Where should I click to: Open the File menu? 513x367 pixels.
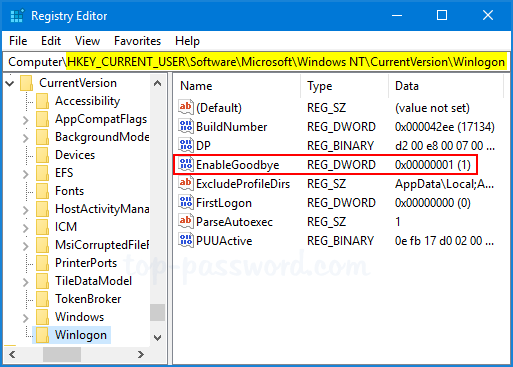pos(18,41)
